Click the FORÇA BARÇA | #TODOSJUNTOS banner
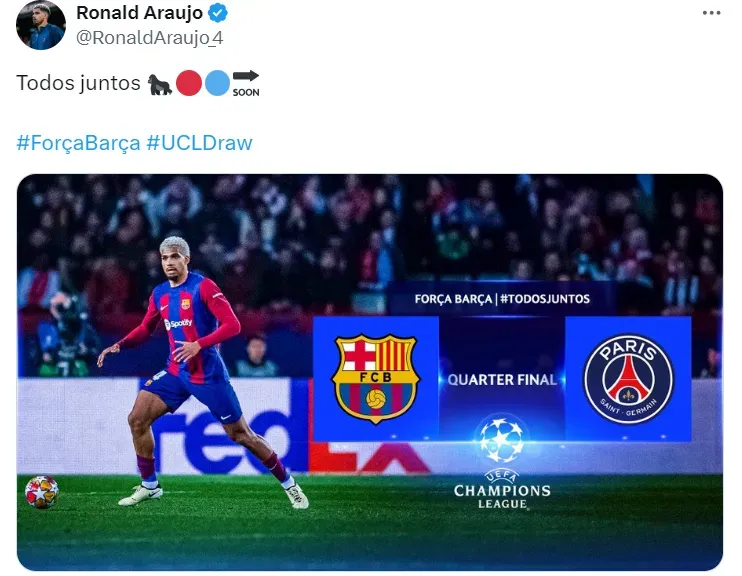Screen dimensions: 742x576 tap(502, 299)
